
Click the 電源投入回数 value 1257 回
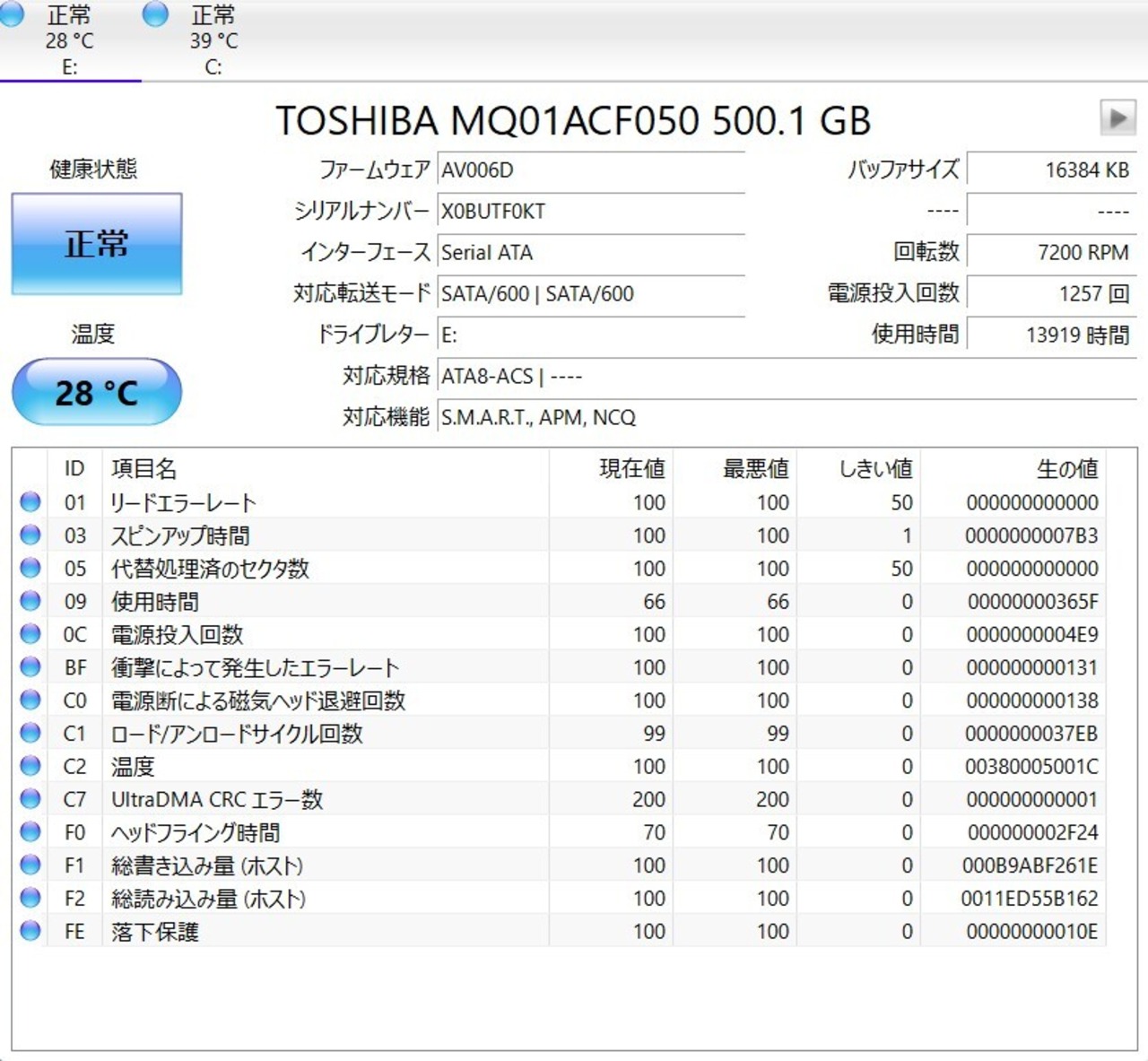point(1051,293)
